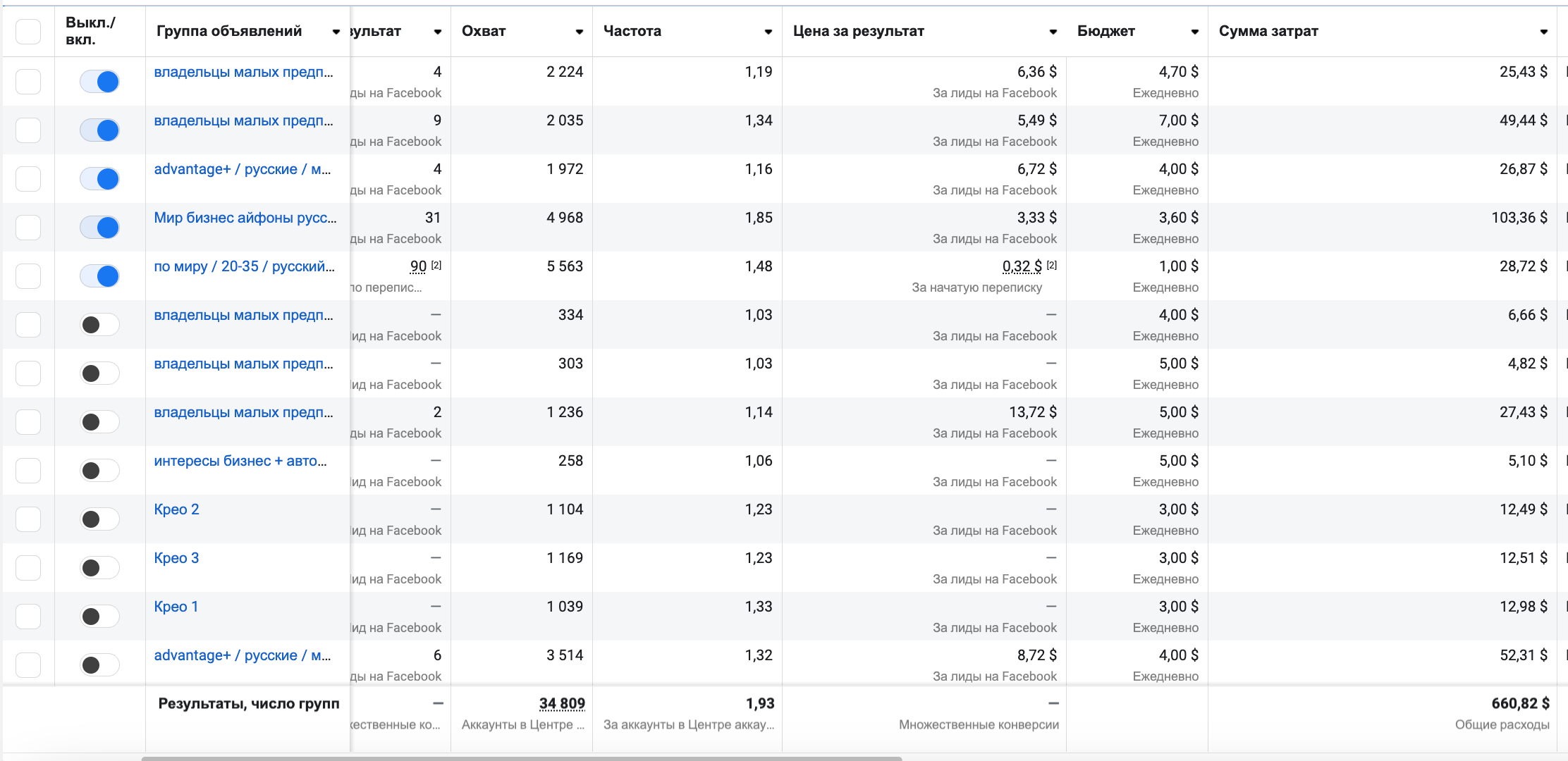Click the footnote [2] next to 0,32 $

coord(1052,265)
